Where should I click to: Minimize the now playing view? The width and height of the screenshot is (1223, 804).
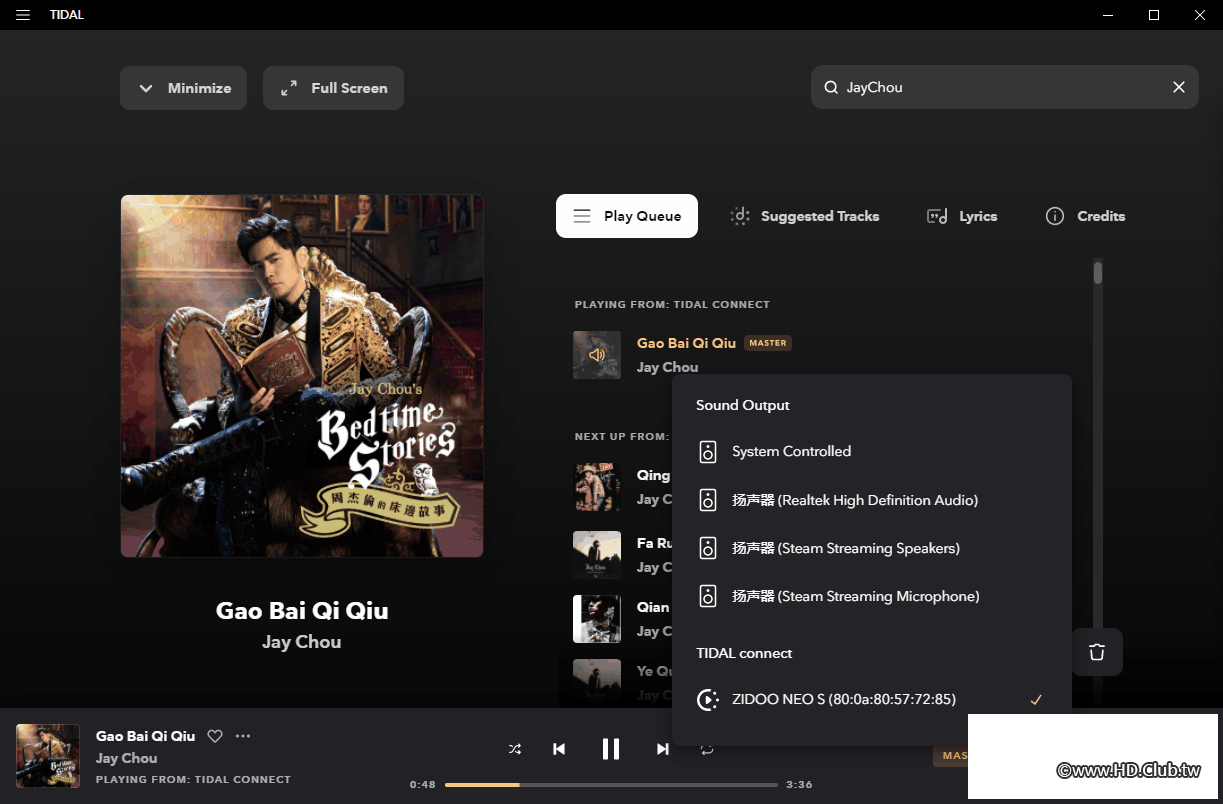coord(183,88)
